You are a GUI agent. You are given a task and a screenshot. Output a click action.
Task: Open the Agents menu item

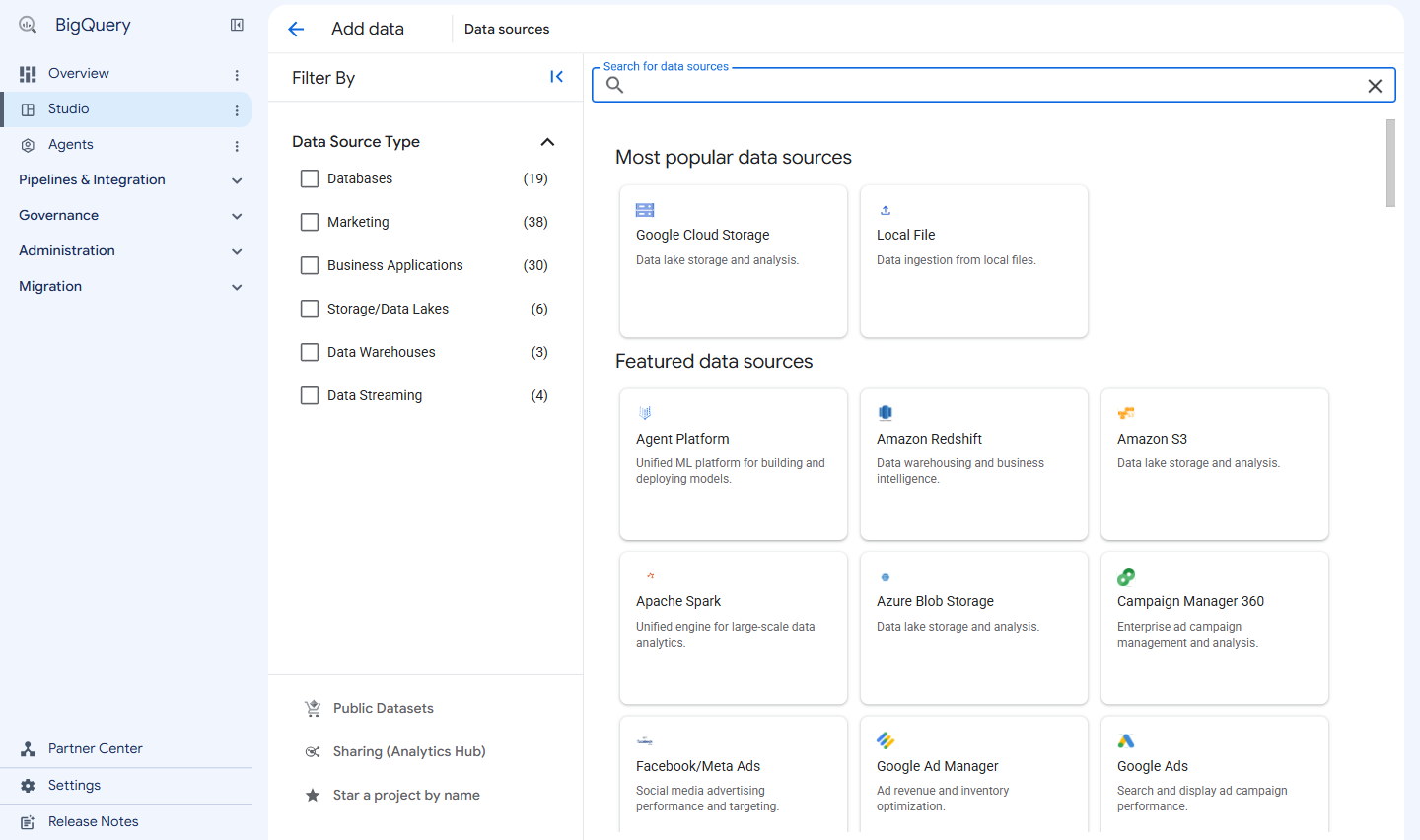click(126, 145)
